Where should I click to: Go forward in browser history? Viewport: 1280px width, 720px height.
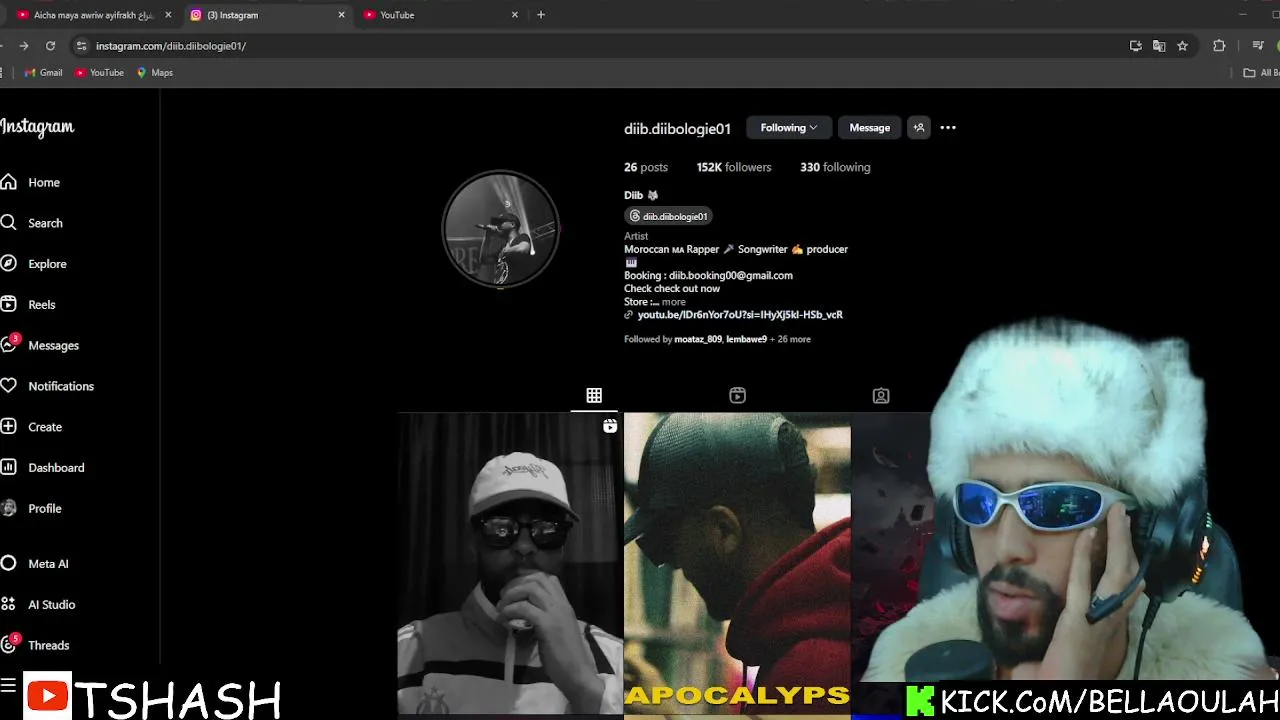coord(23,46)
